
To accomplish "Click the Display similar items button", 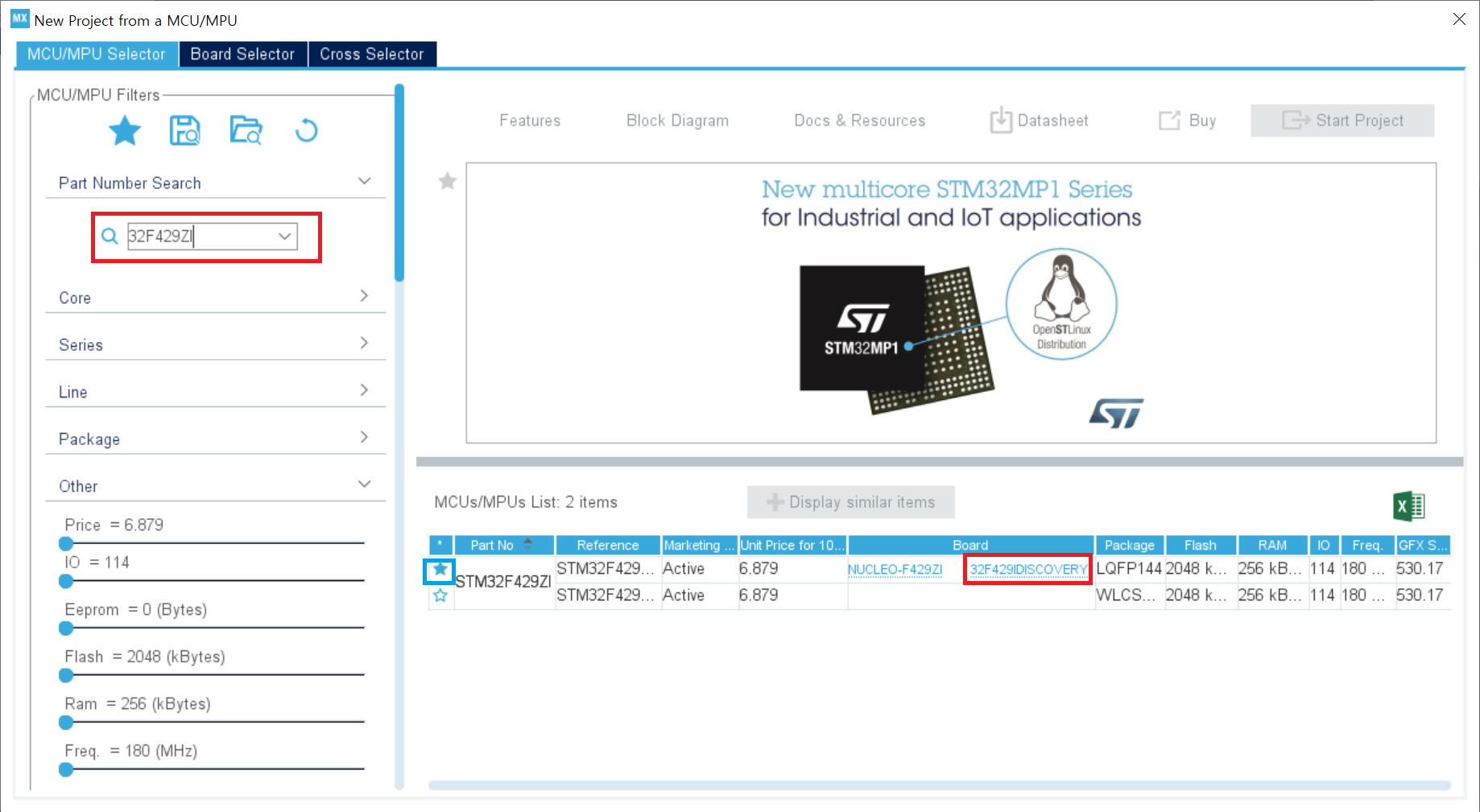I will pos(851,502).
